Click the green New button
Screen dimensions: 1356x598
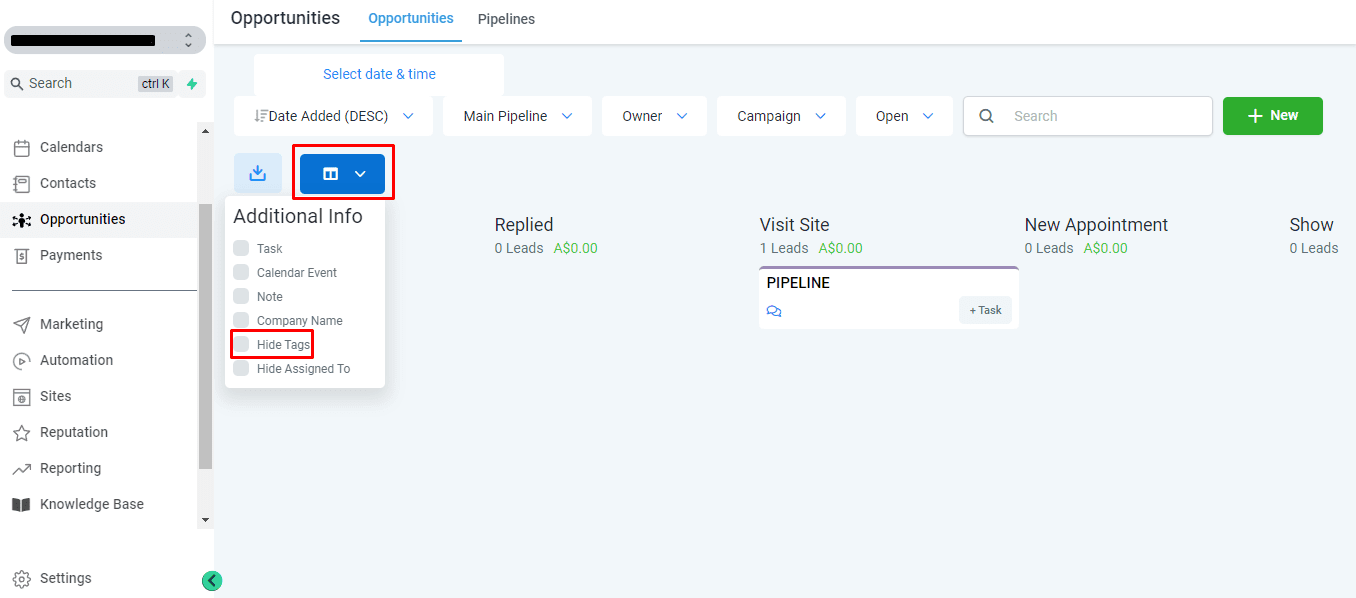coord(1273,116)
